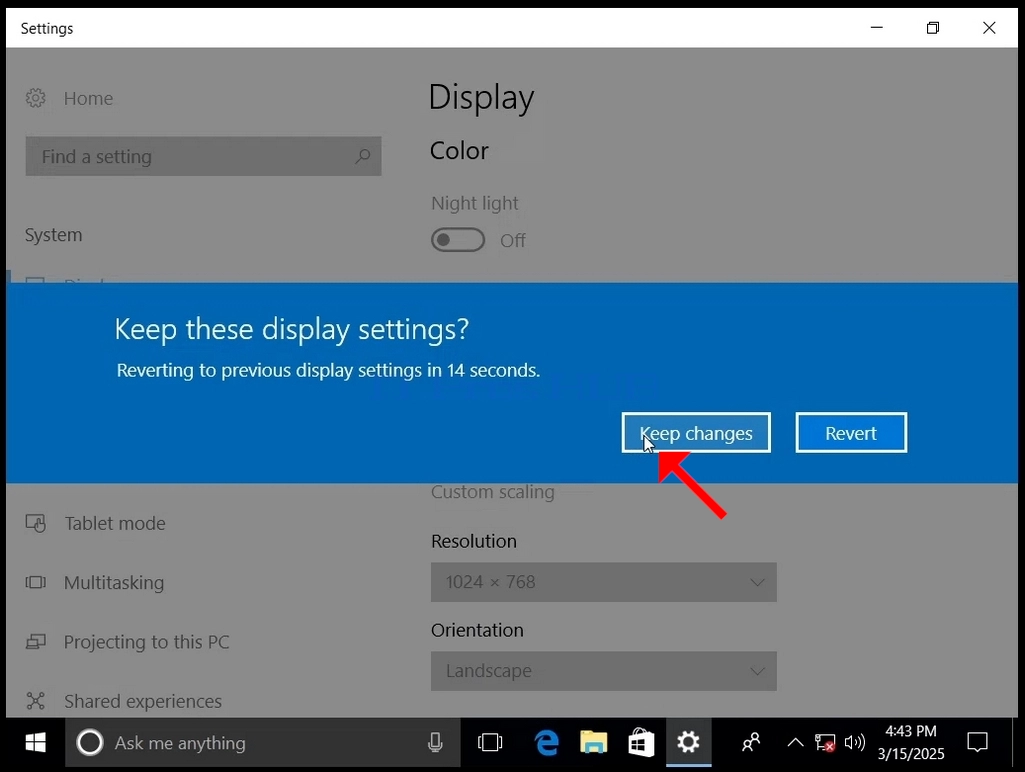Screen dimensions: 1025x772
Task: Open the Action Center notifications icon
Action: pyautogui.click(x=977, y=742)
